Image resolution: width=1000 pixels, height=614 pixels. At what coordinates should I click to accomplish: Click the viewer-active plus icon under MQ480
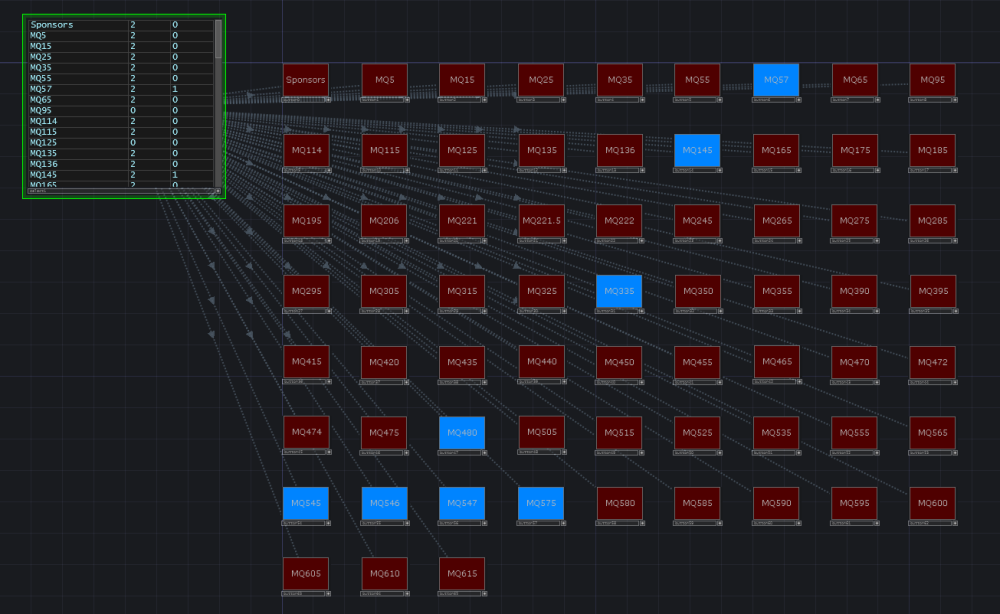click(482, 452)
